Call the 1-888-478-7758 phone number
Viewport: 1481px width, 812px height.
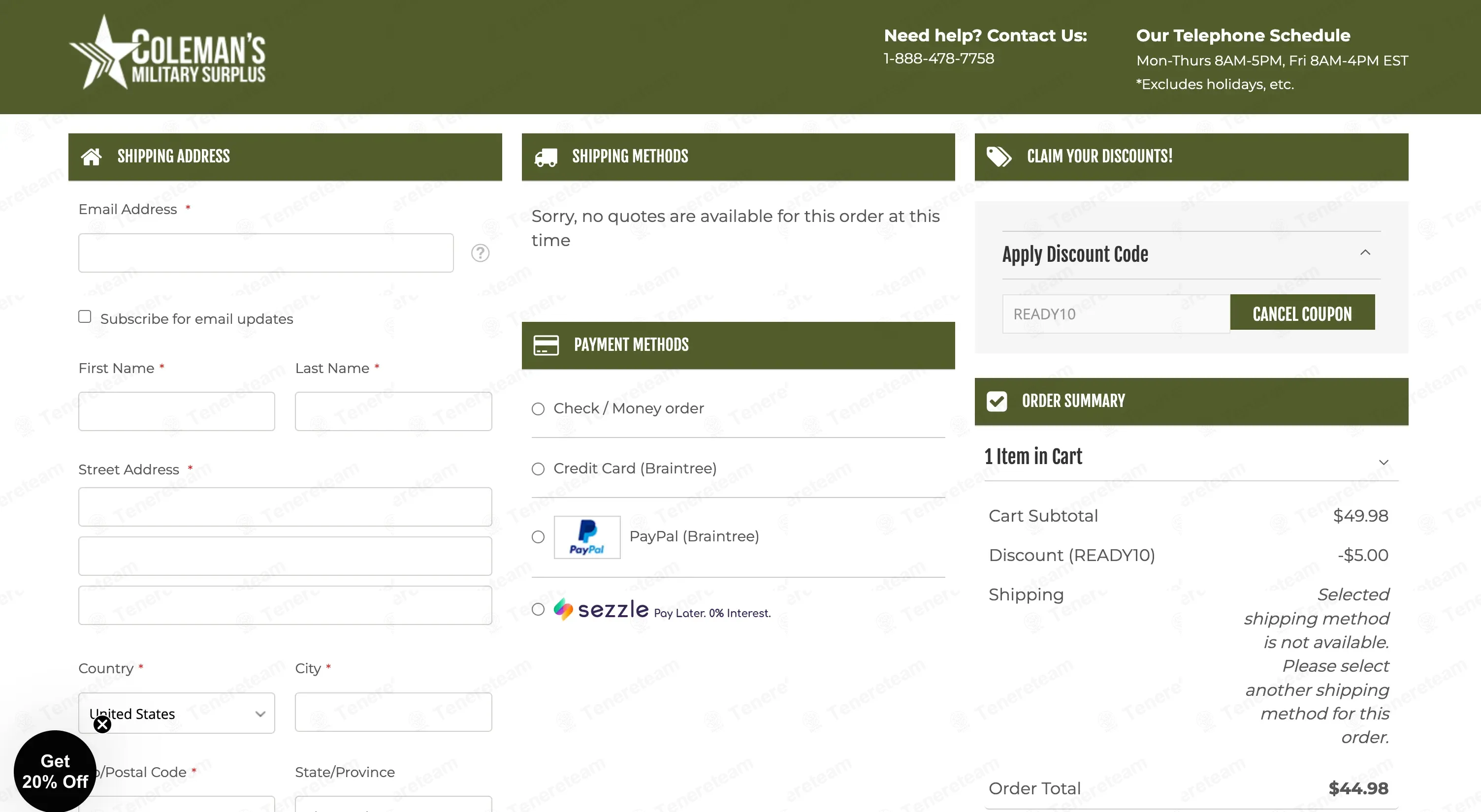click(939, 59)
